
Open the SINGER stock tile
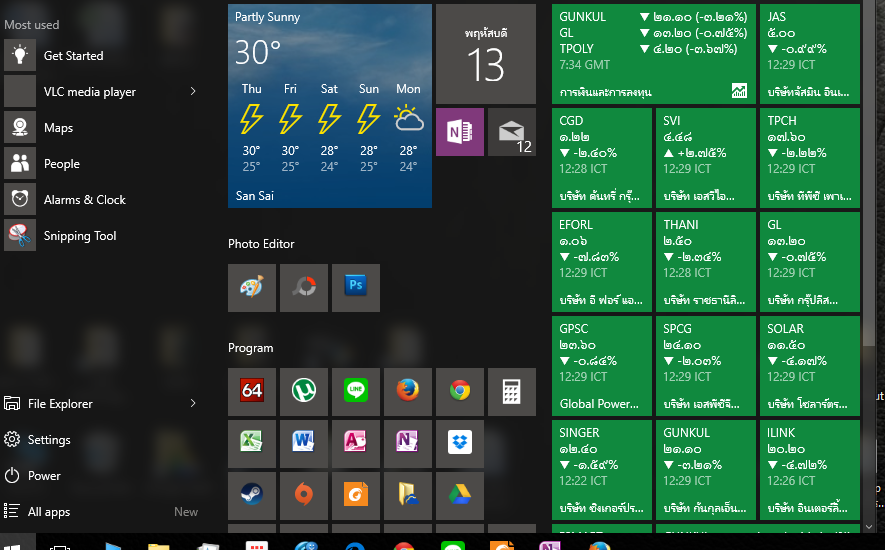tap(602, 470)
